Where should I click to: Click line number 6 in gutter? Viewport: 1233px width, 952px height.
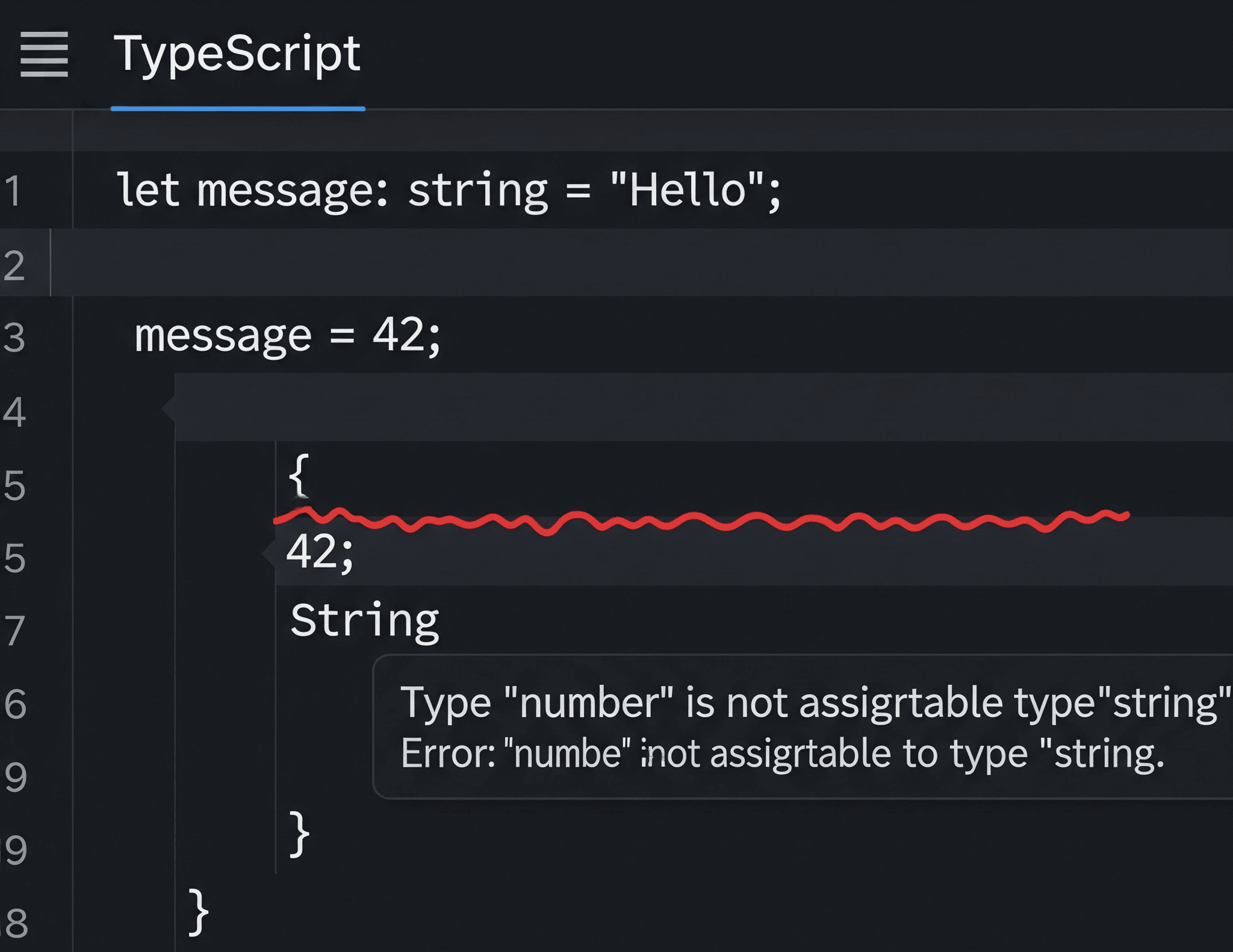coord(15,704)
